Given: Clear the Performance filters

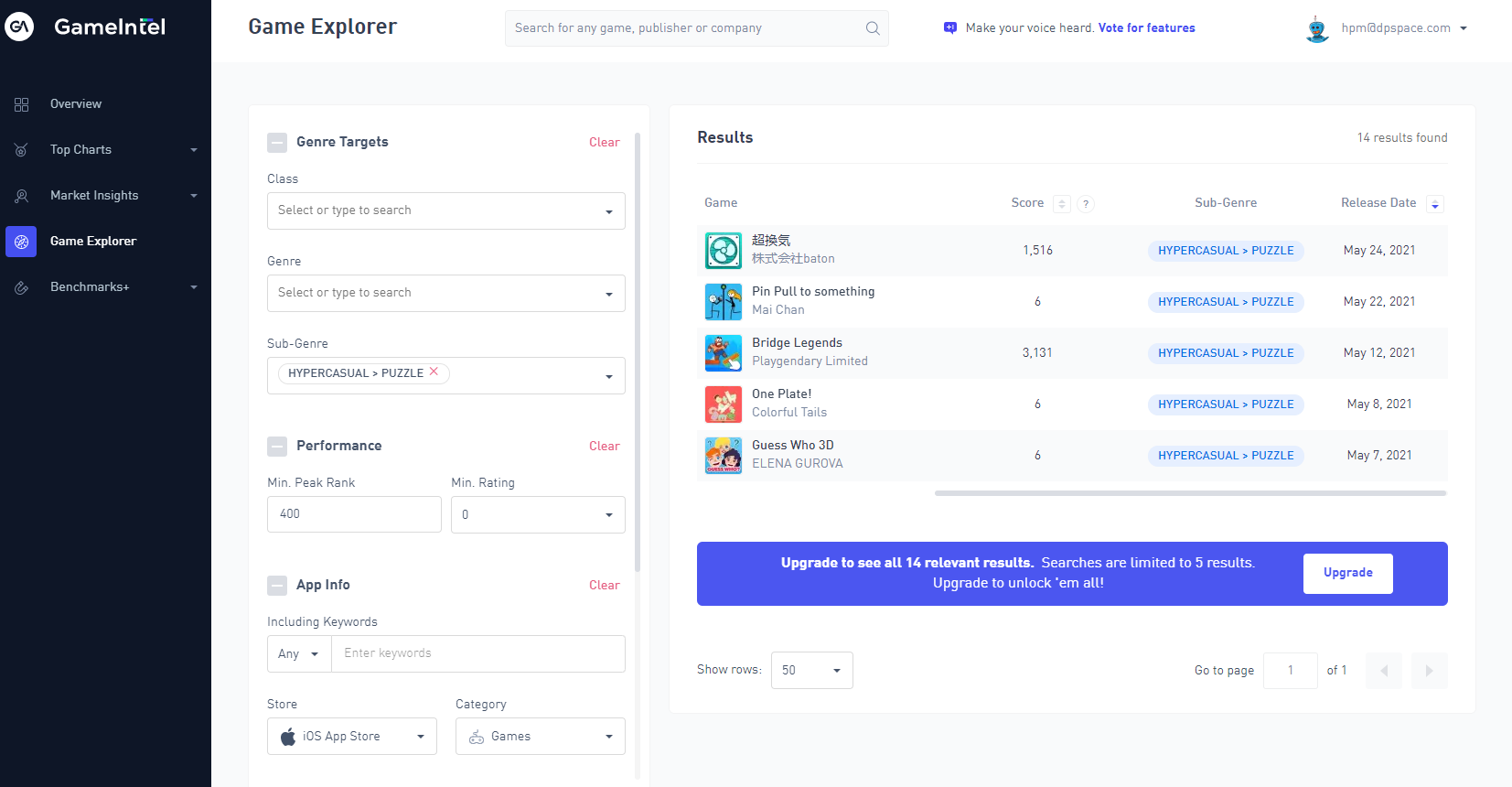Looking at the screenshot, I should coord(605,447).
